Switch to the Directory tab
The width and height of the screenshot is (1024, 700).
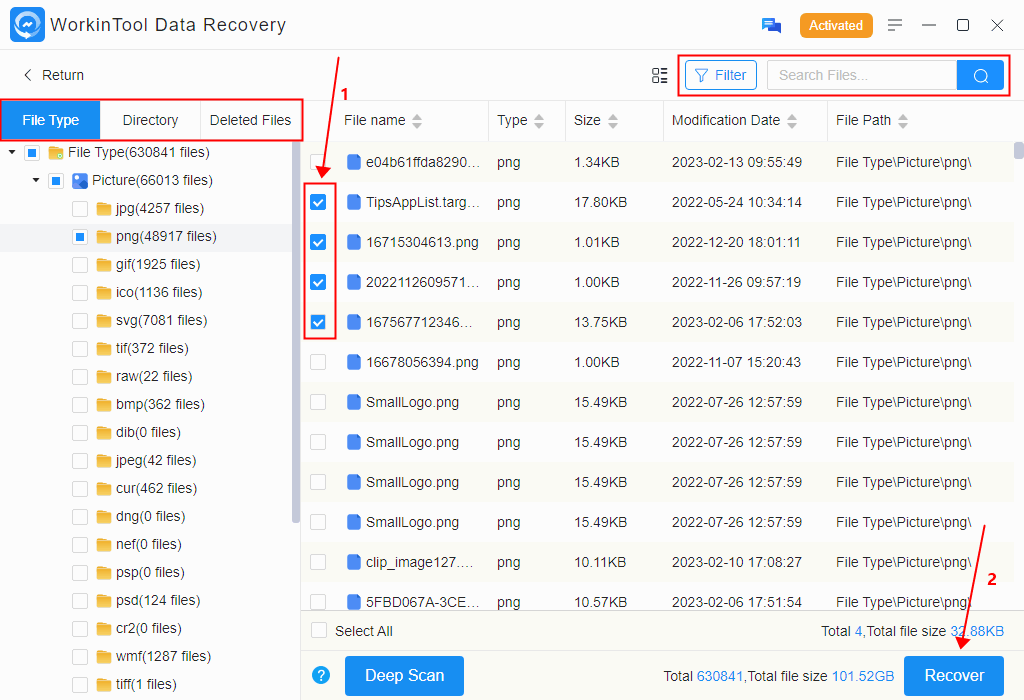150,120
